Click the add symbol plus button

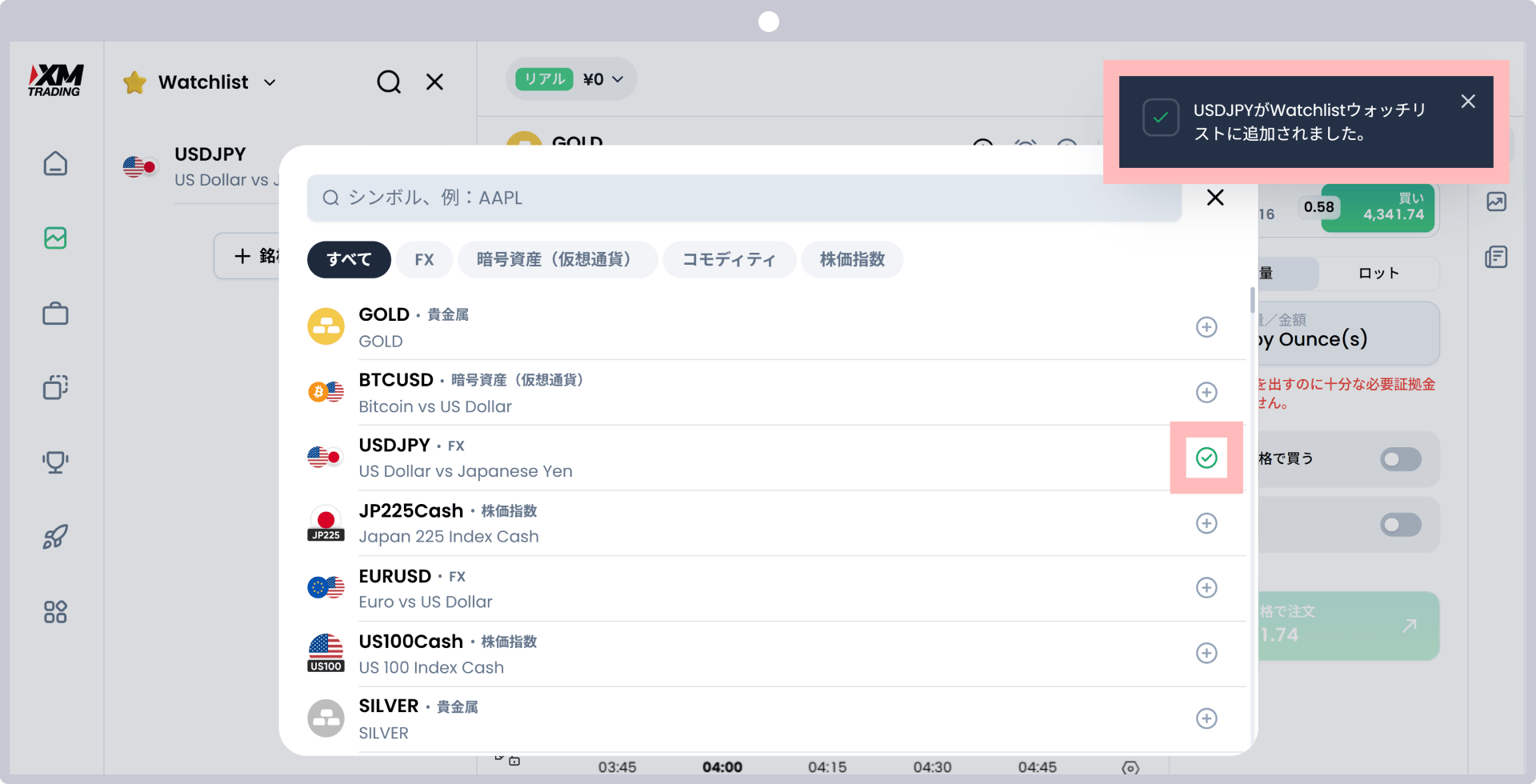tap(247, 256)
